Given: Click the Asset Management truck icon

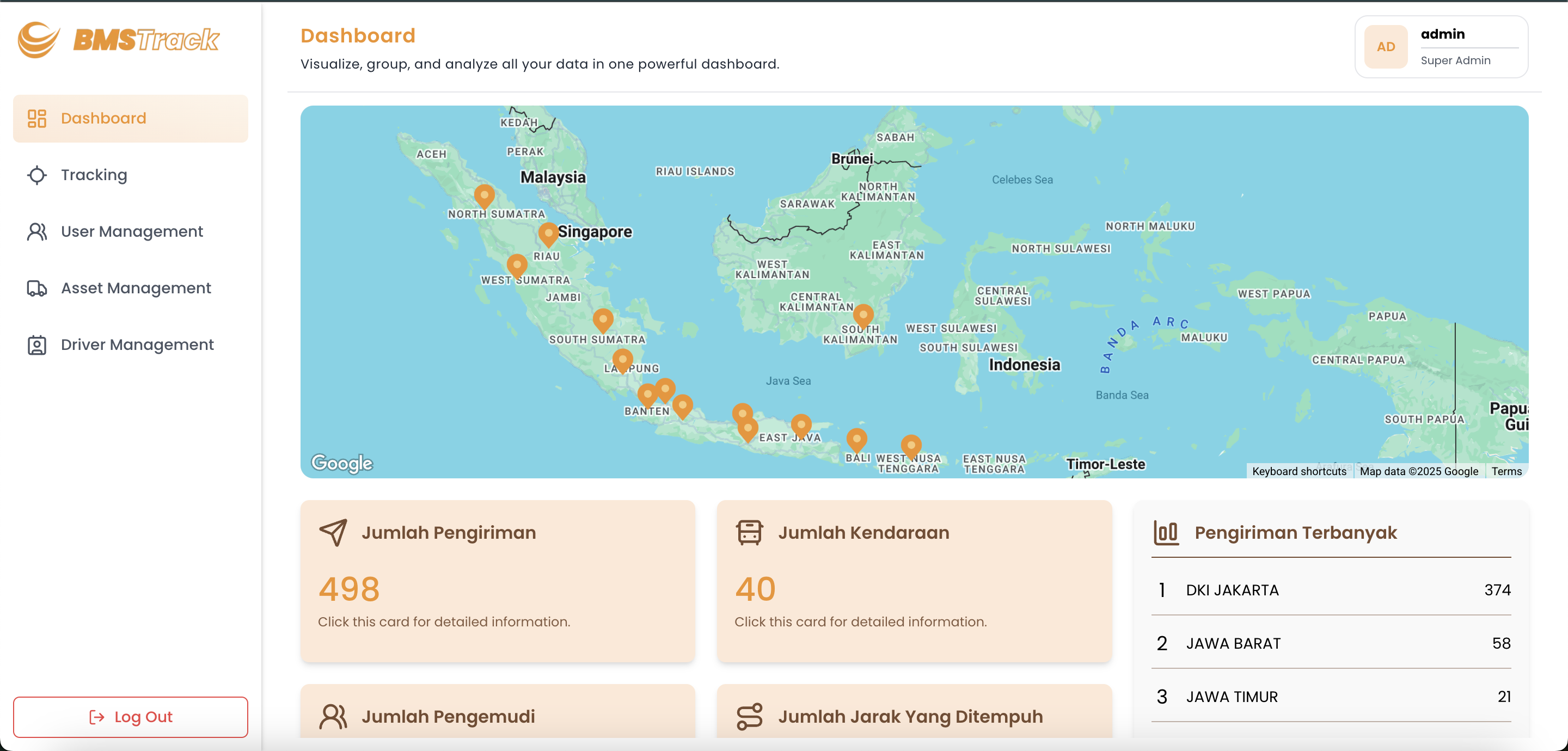Looking at the screenshot, I should (36, 288).
